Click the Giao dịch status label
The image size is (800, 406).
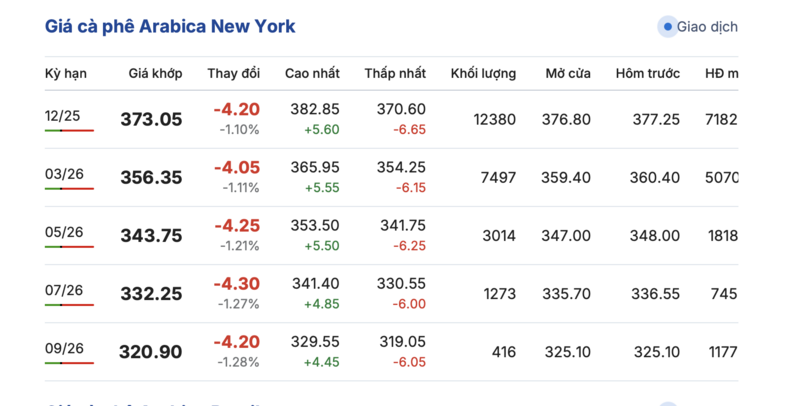707,27
